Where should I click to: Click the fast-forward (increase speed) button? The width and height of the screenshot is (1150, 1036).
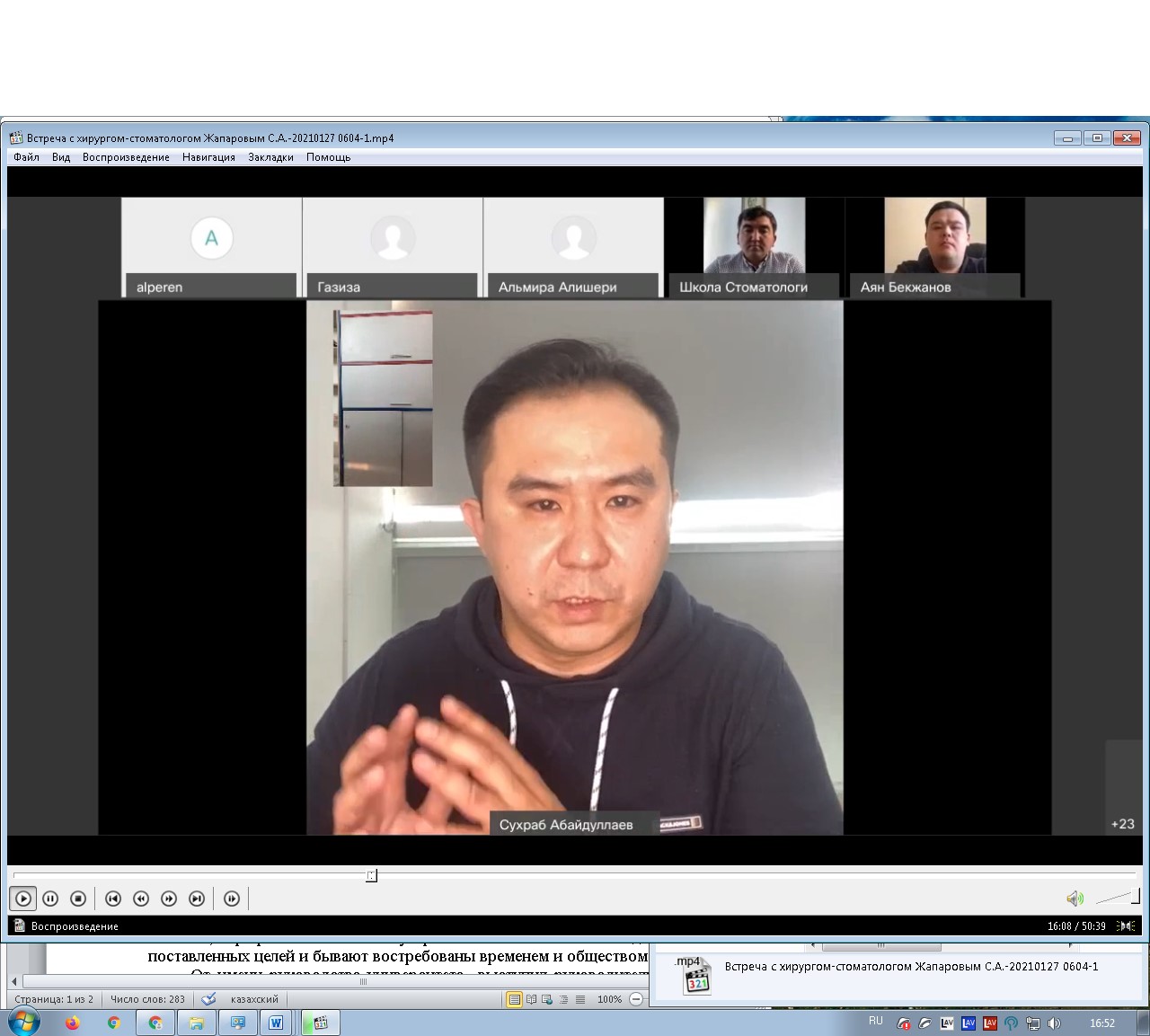169,899
